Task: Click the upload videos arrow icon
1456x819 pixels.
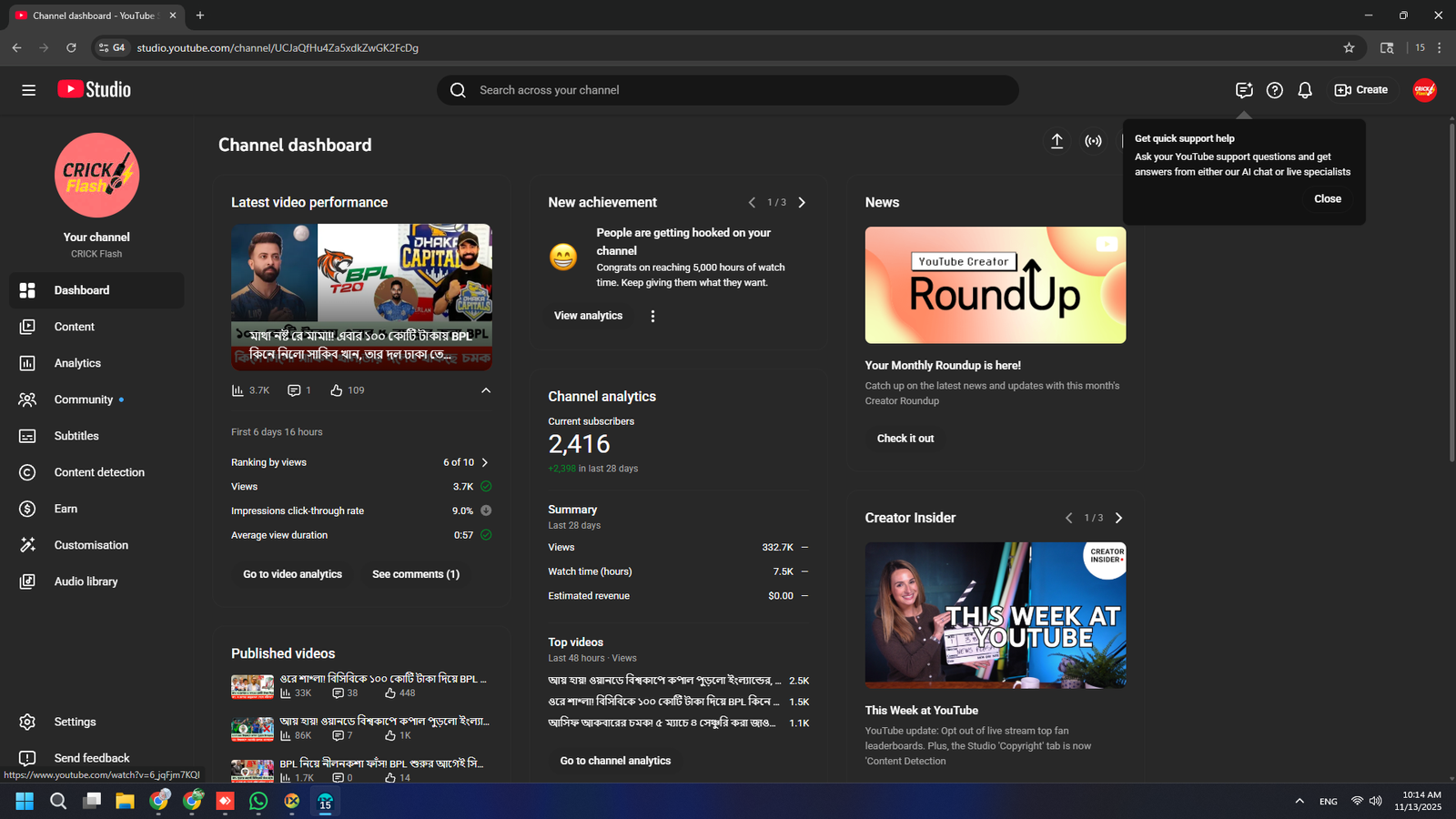Action: [x=1057, y=141]
